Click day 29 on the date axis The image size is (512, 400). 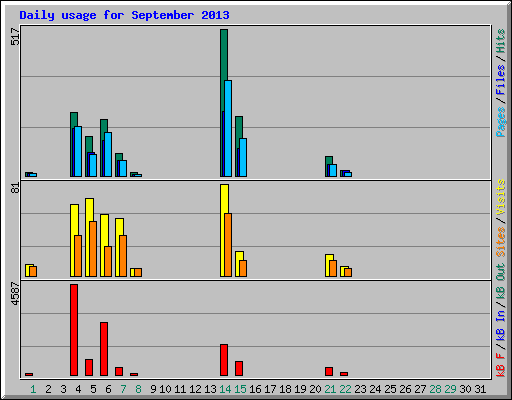450,389
